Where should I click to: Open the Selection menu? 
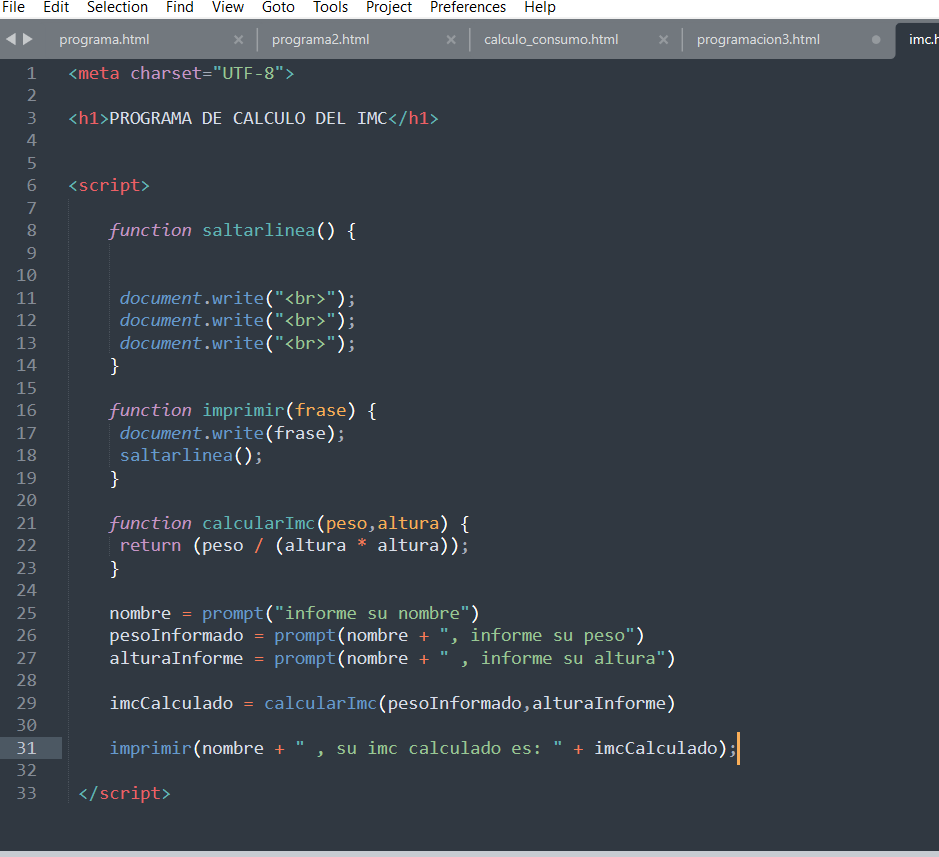(x=117, y=7)
